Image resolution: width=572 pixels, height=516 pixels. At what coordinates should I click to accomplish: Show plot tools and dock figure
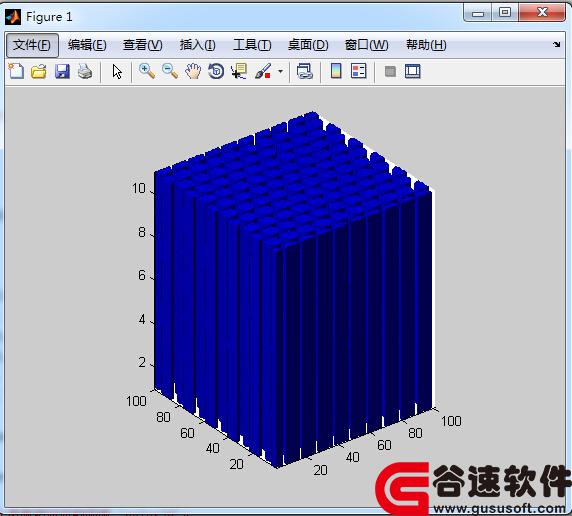coord(413,71)
